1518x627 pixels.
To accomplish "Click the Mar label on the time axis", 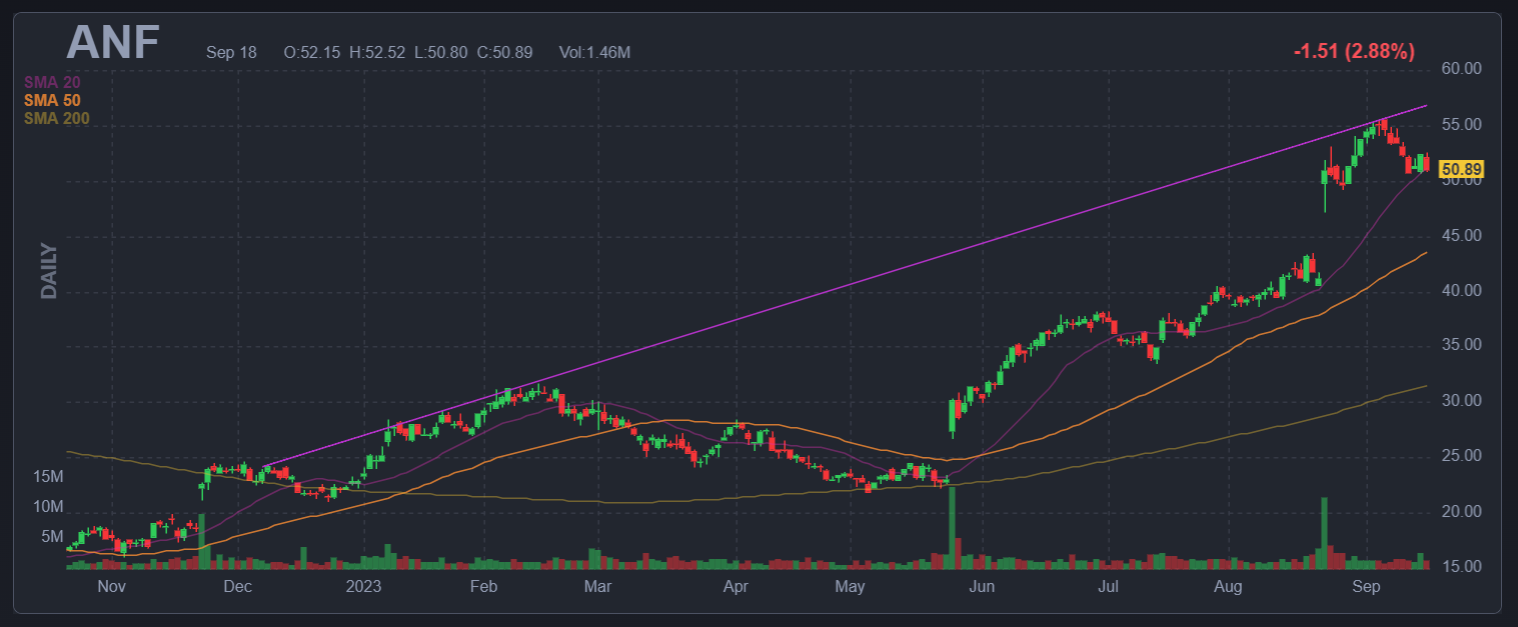I will tap(598, 587).
